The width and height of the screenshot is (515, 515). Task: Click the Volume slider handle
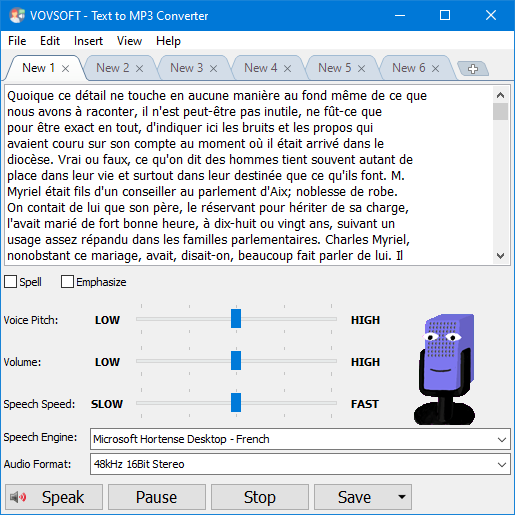(x=236, y=361)
